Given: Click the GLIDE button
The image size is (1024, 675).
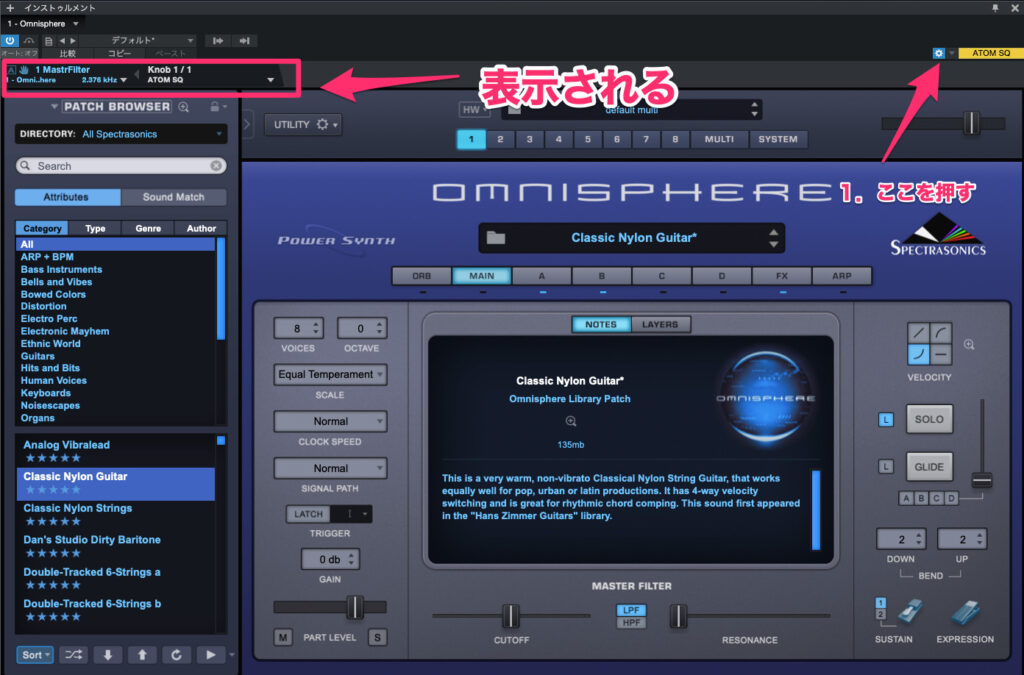Looking at the screenshot, I should point(929,467).
